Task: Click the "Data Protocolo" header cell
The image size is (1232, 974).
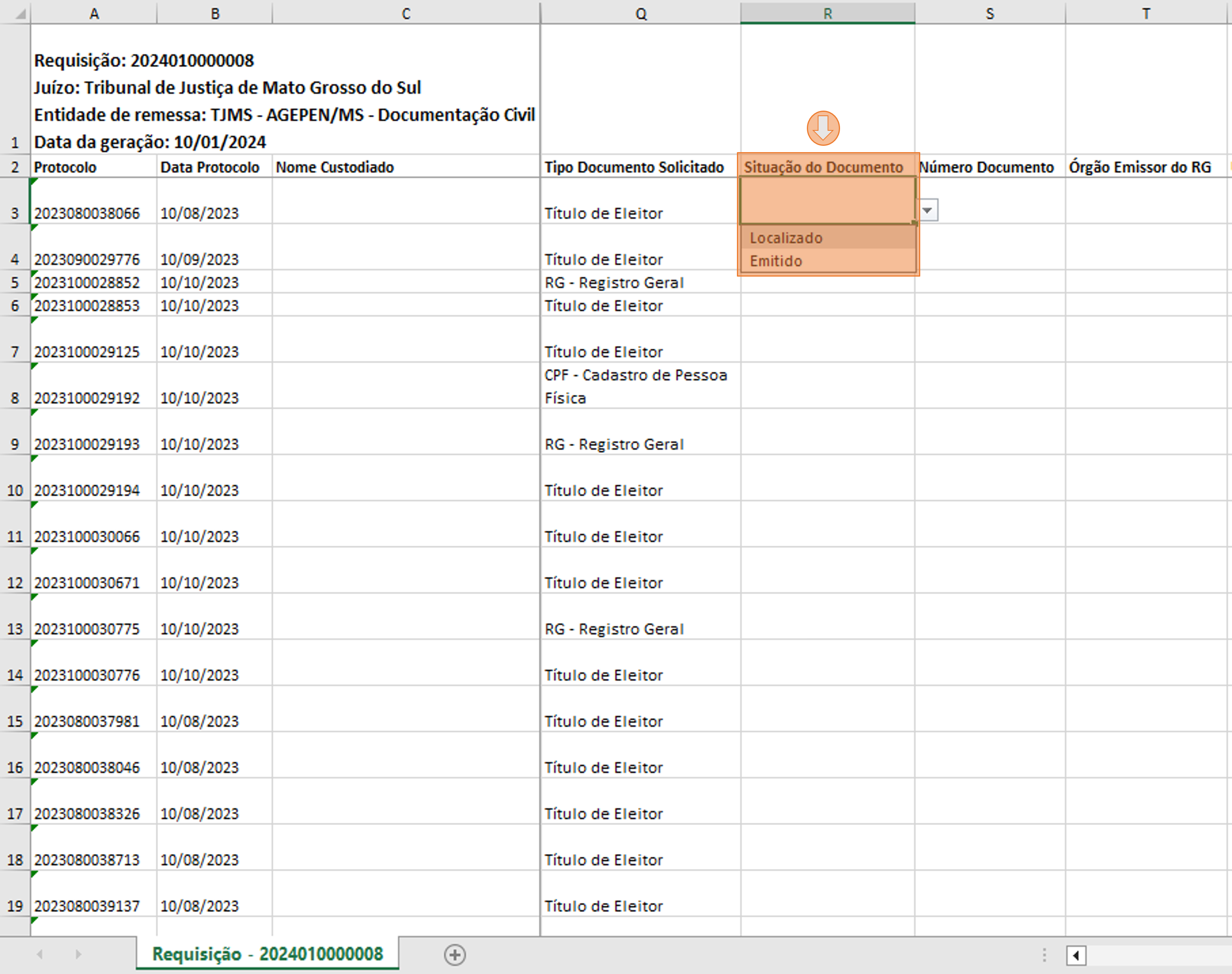Action: (215, 166)
